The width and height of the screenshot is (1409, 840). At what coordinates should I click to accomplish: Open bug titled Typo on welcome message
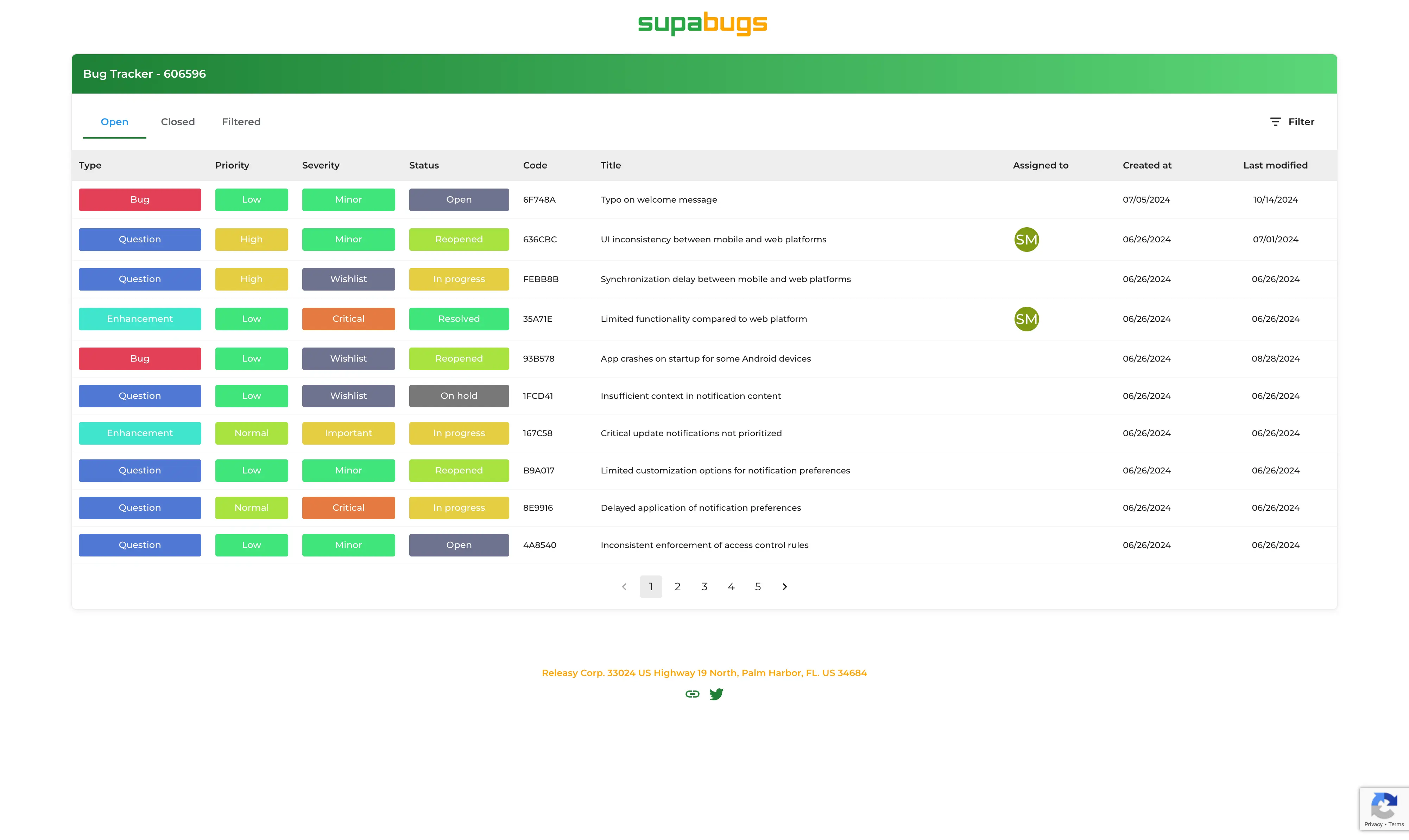pos(658,200)
